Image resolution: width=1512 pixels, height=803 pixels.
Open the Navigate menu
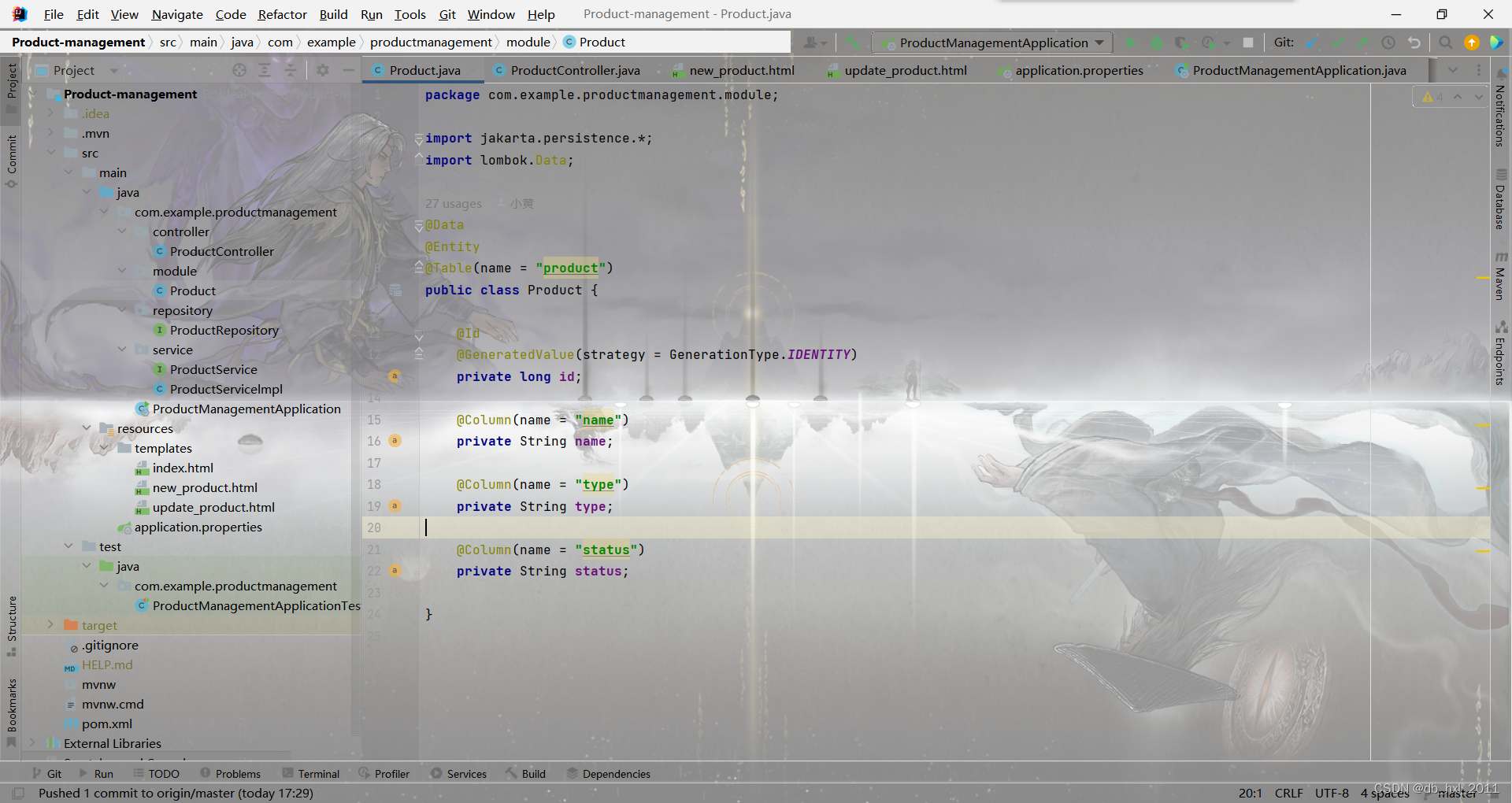click(177, 14)
